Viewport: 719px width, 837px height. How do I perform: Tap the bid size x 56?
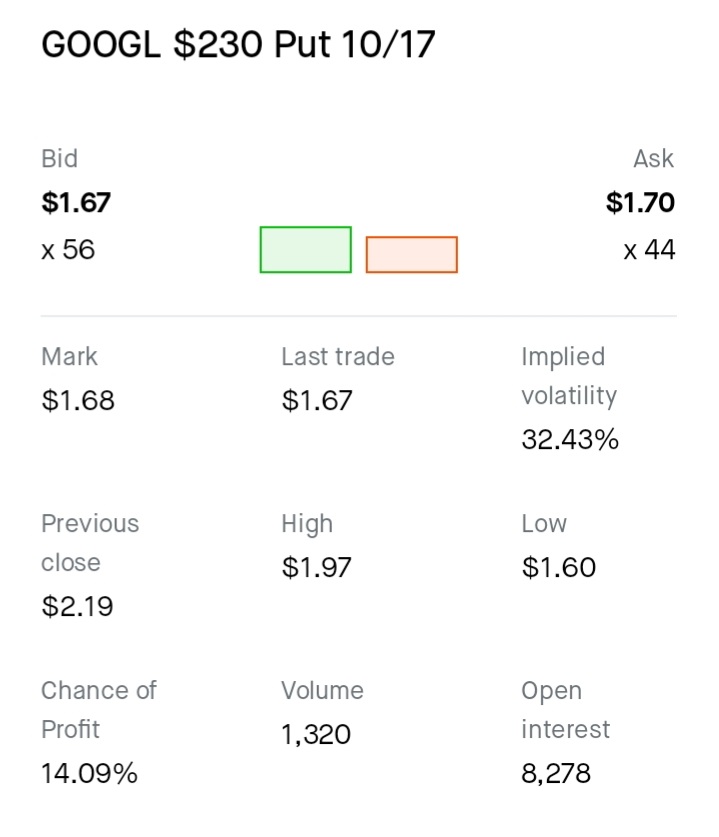coord(68,250)
